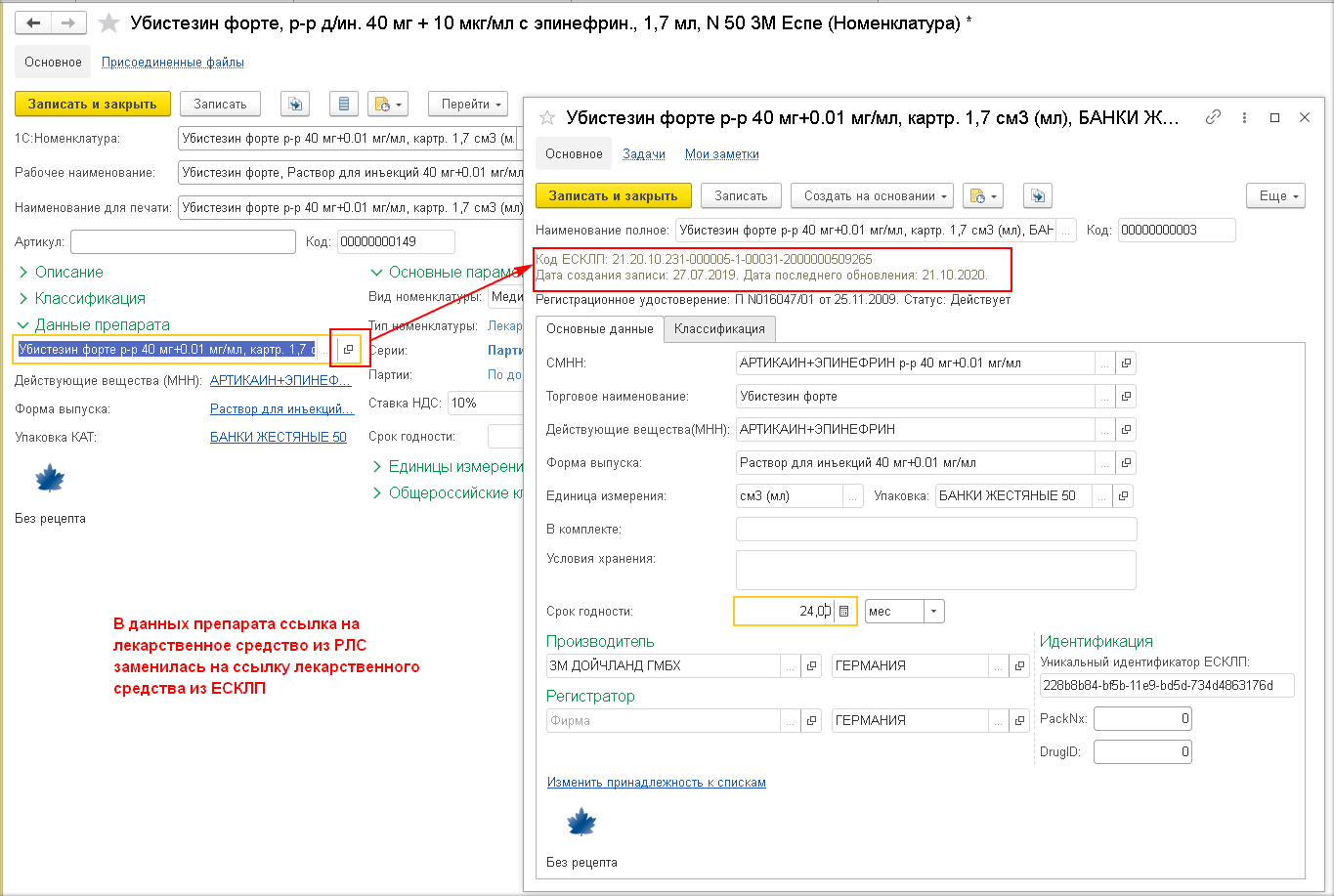Choose СМНН value via ellipsis button
Screen dimensions: 1334x896
[1104, 363]
